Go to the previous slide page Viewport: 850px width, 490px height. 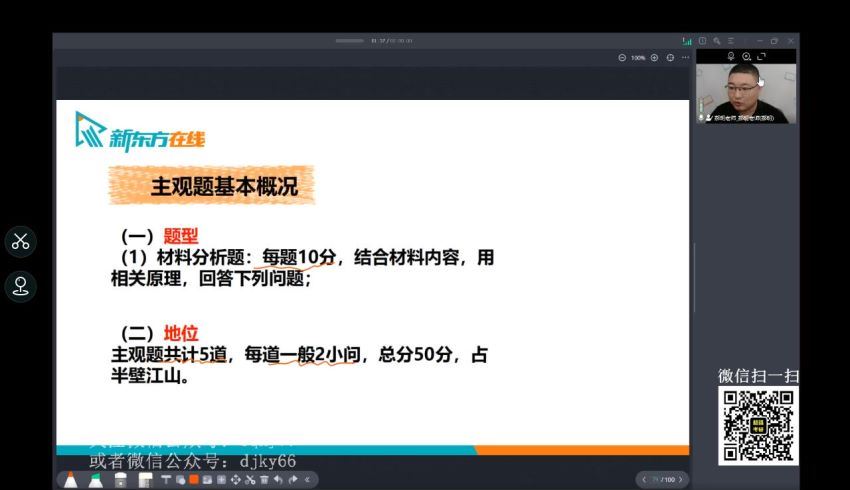pos(643,480)
